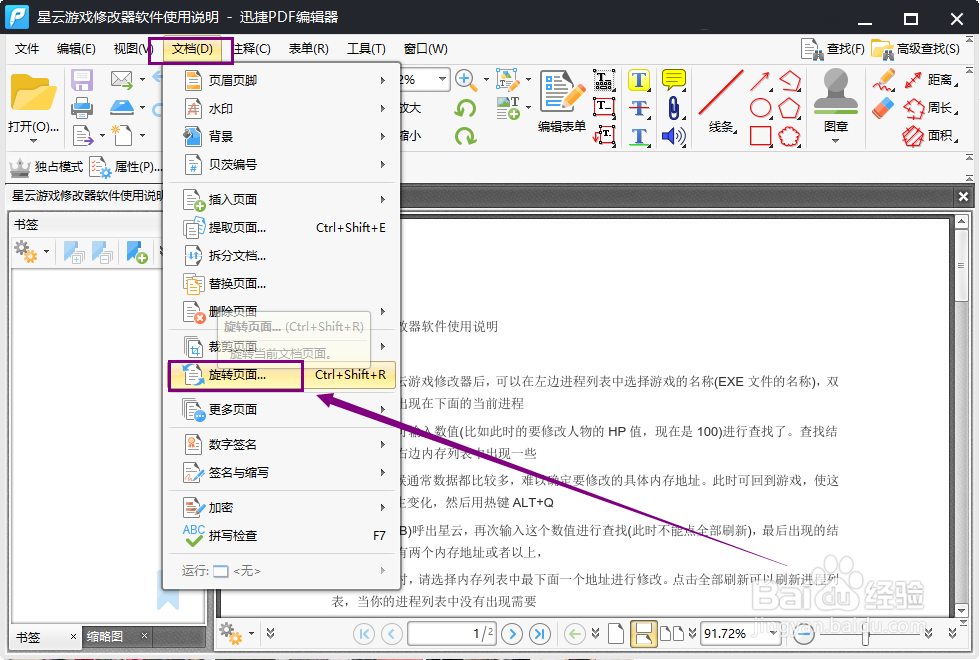This screenshot has width=980, height=660.
Task: Toggle single page layout view
Action: (x=616, y=634)
